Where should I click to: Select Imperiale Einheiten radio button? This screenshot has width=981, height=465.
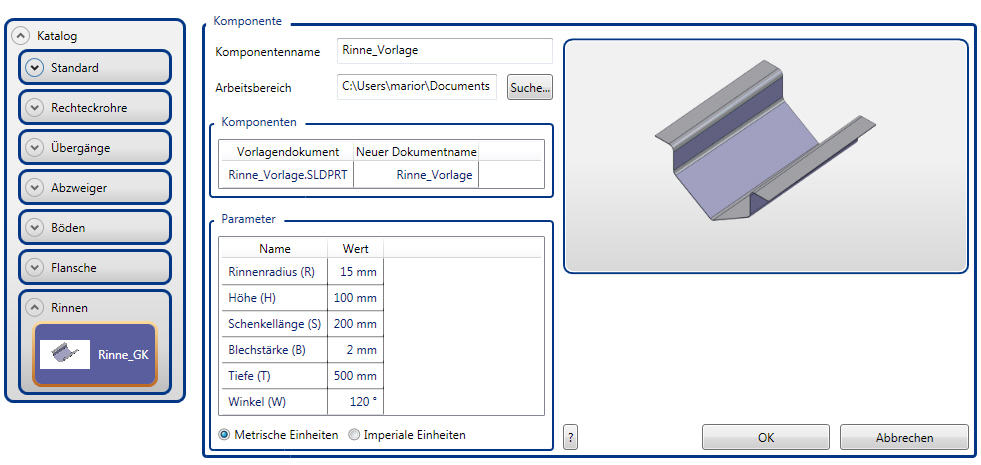tap(354, 434)
